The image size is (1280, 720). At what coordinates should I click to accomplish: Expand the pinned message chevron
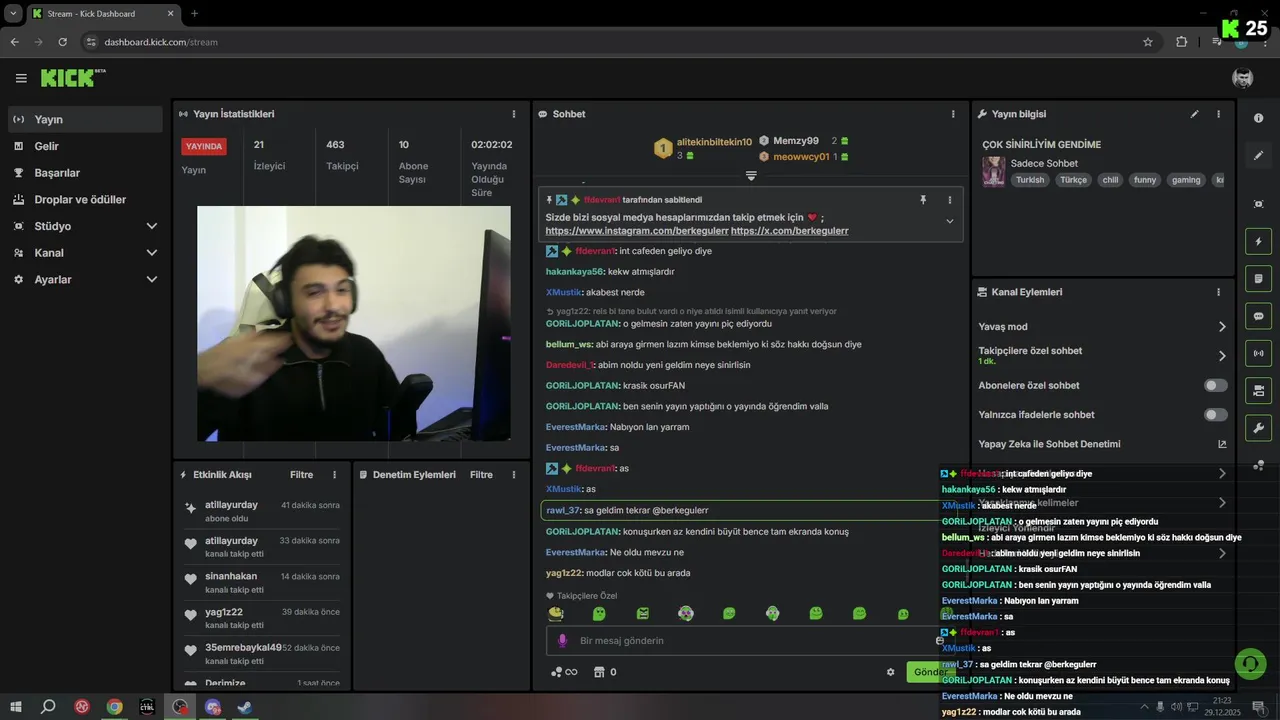[x=949, y=221]
